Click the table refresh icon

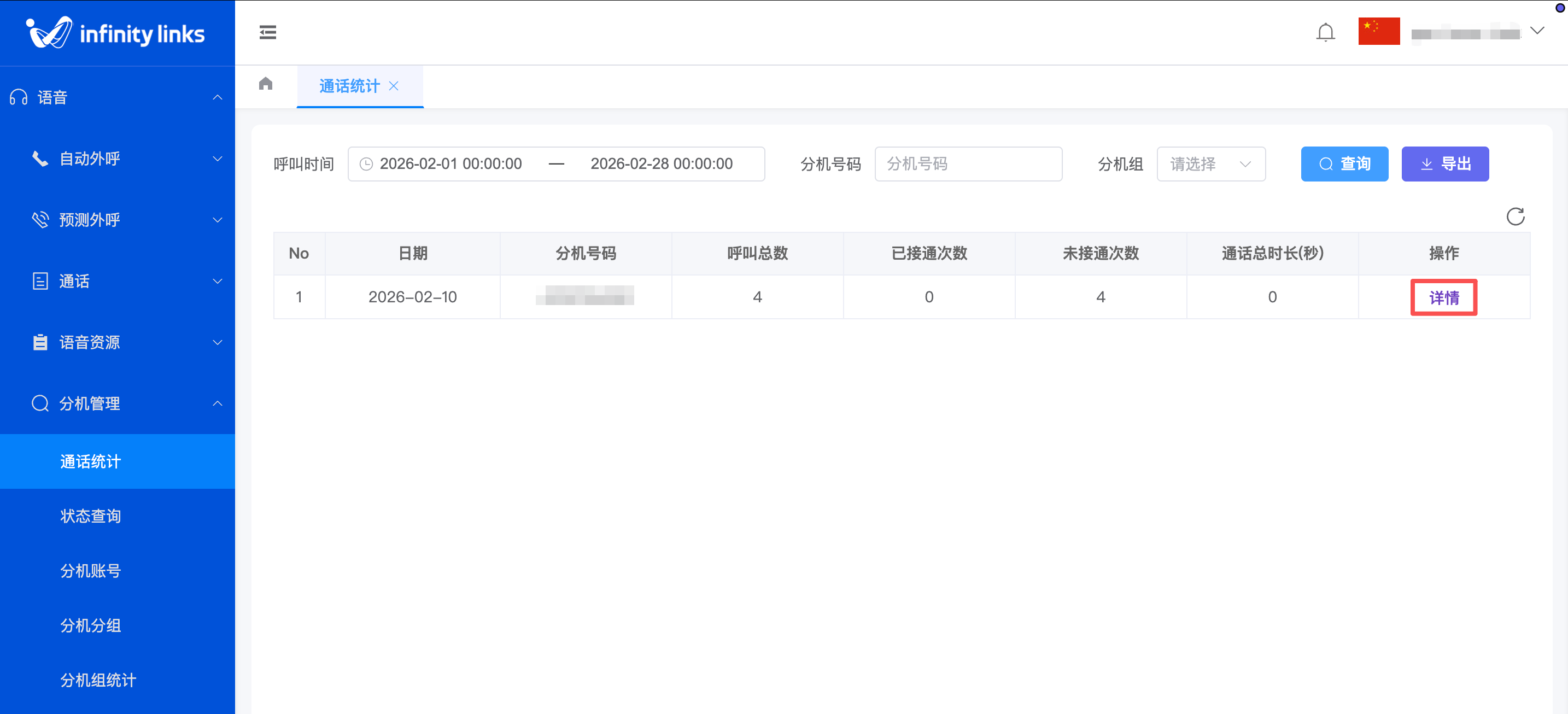pos(1515,216)
